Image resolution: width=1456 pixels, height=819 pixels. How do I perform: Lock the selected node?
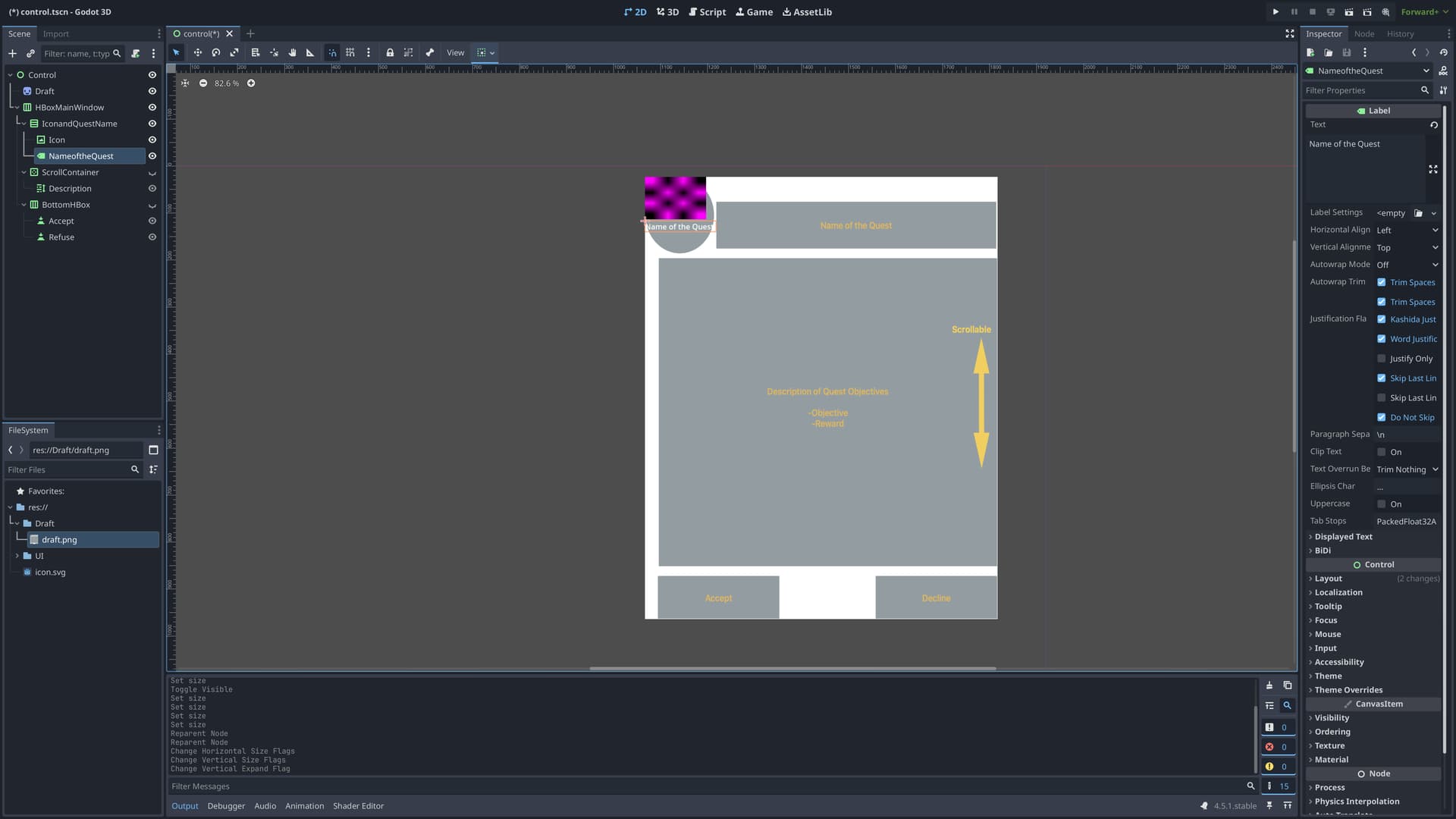(x=390, y=52)
